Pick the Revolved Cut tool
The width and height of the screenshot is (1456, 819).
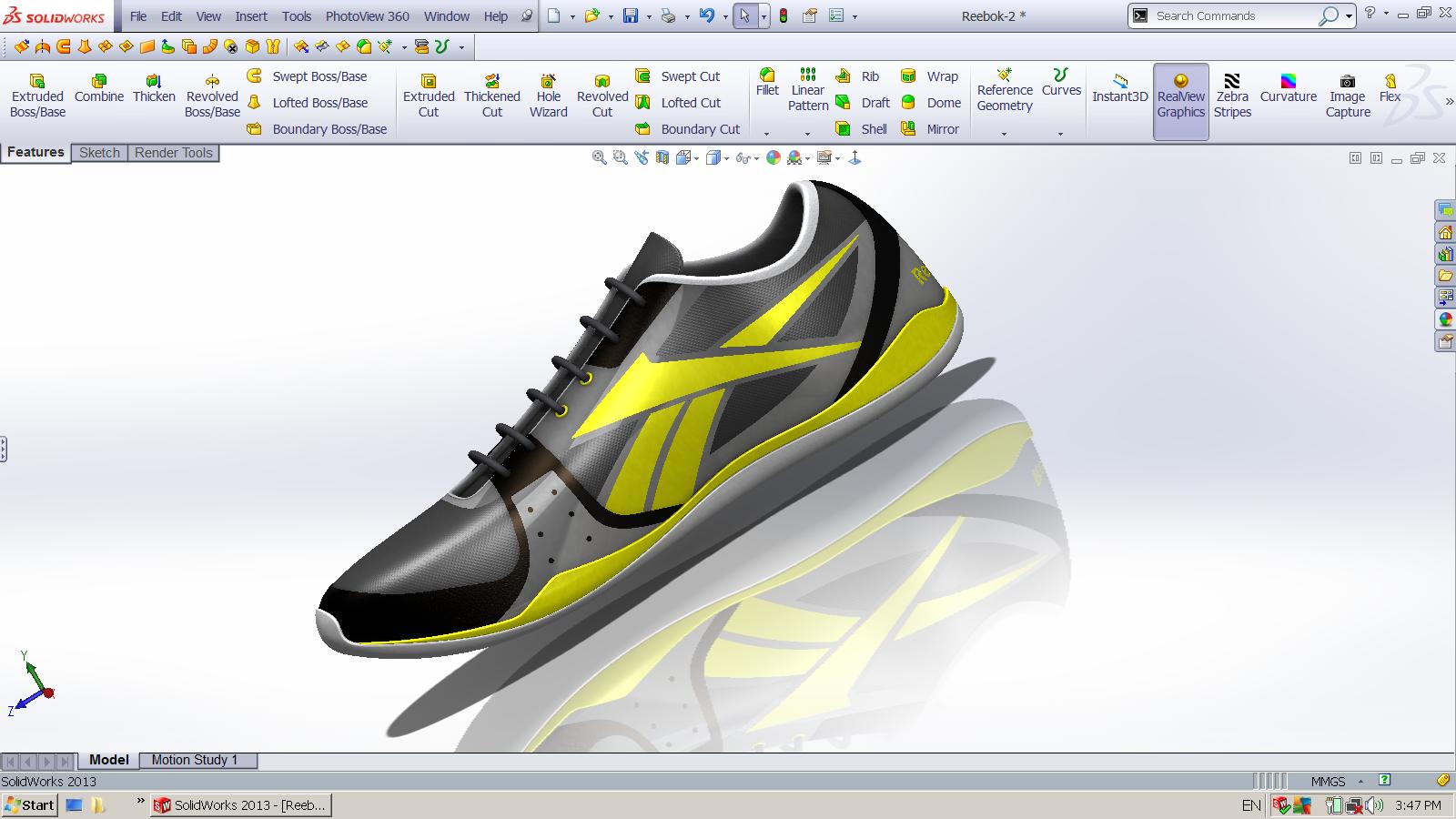602,96
